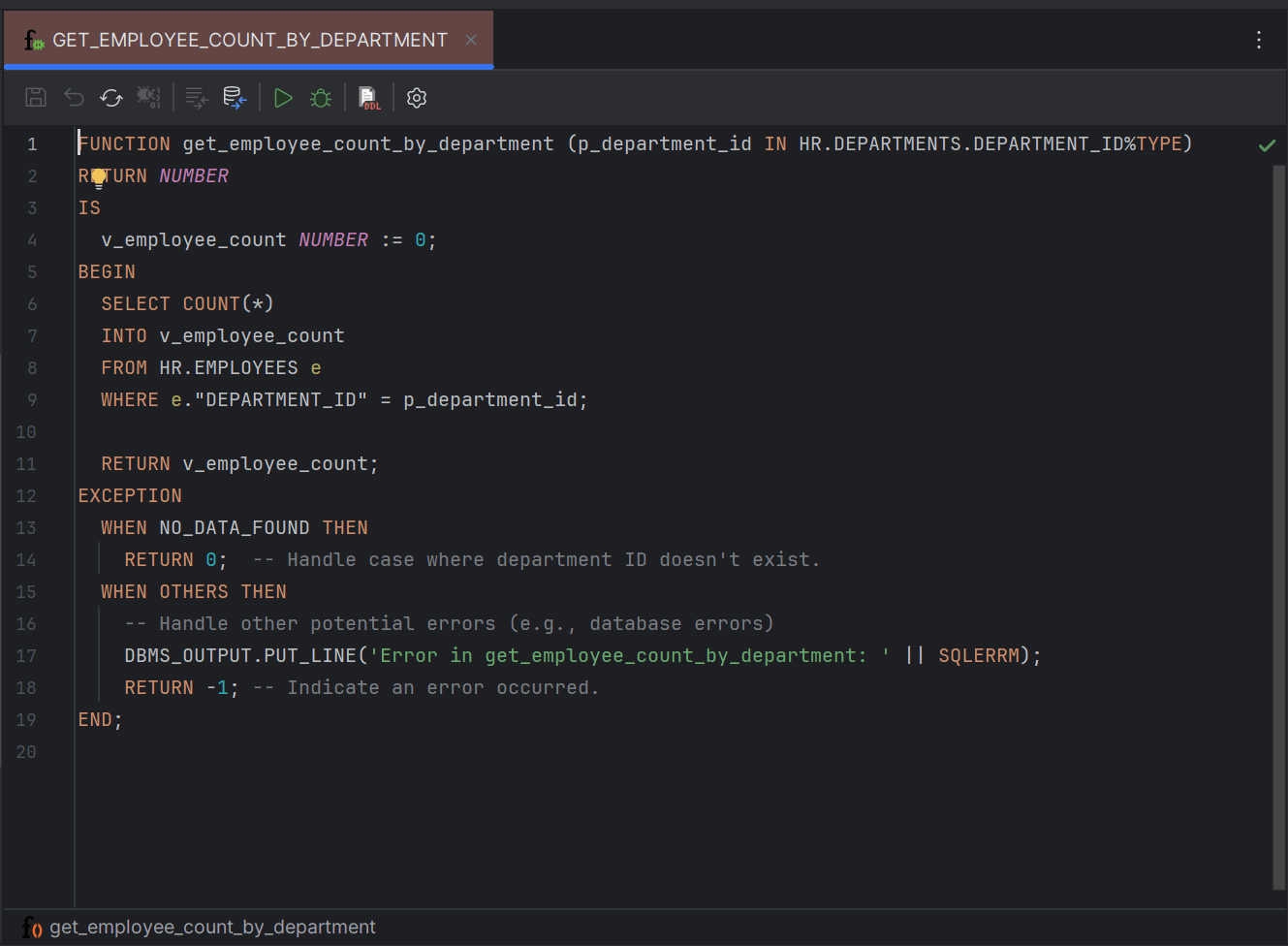The image size is (1288, 946).
Task: Click the editor scrollbar on the right
Action: click(x=1279, y=388)
